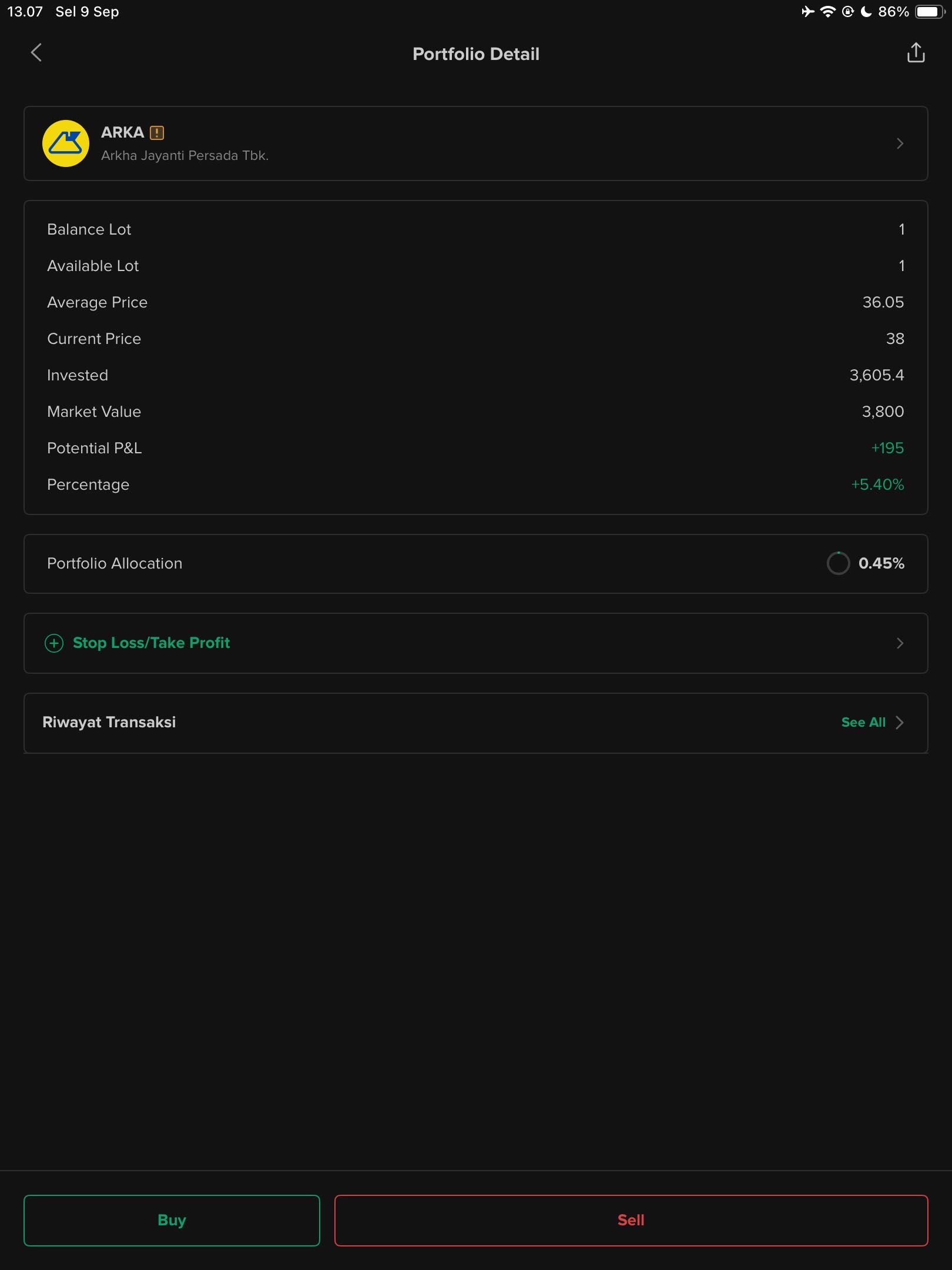Open See All transaction history link
The width and height of the screenshot is (952, 1270).
tap(863, 723)
